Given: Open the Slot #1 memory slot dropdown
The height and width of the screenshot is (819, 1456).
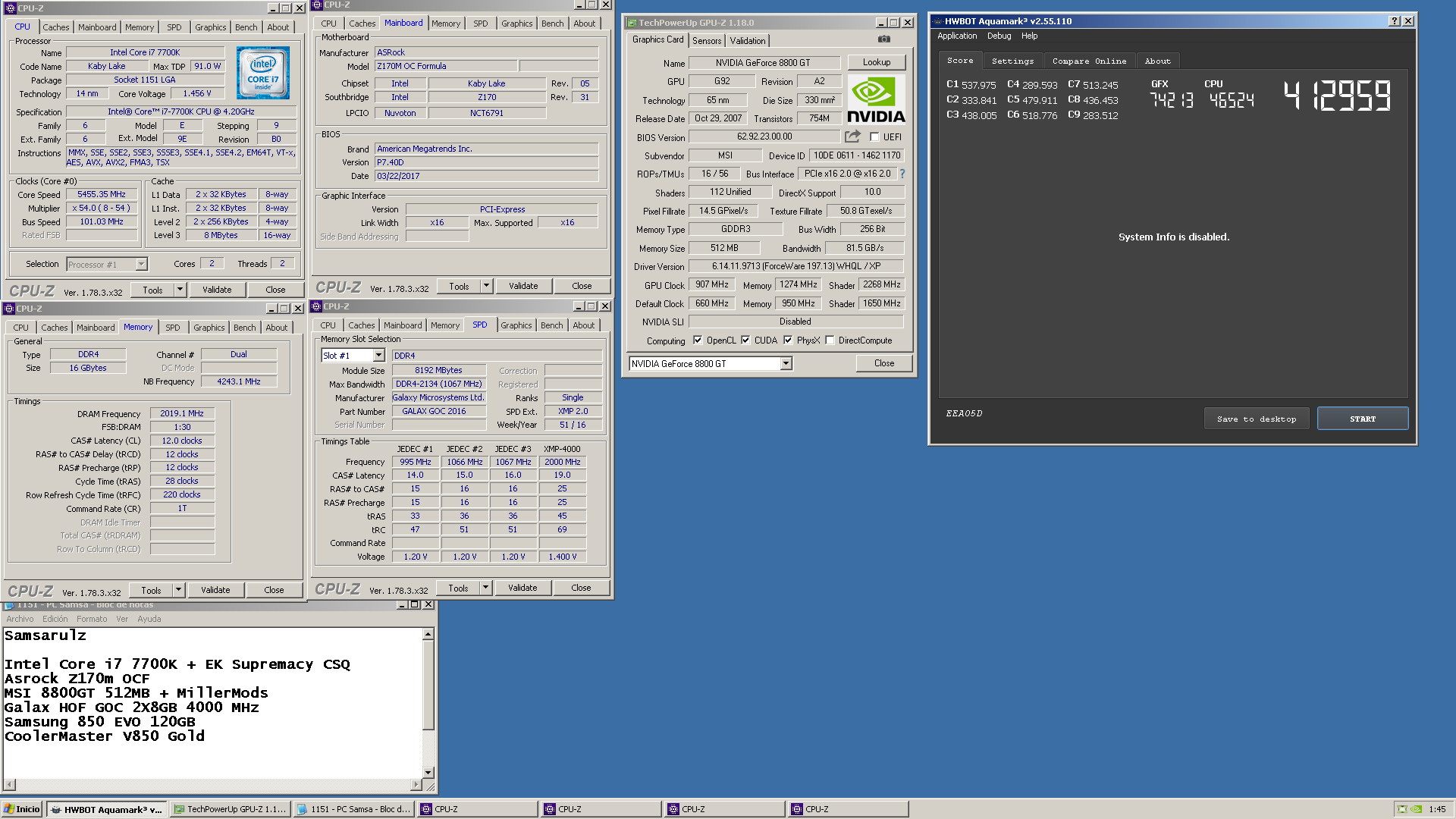Looking at the screenshot, I should pos(378,356).
